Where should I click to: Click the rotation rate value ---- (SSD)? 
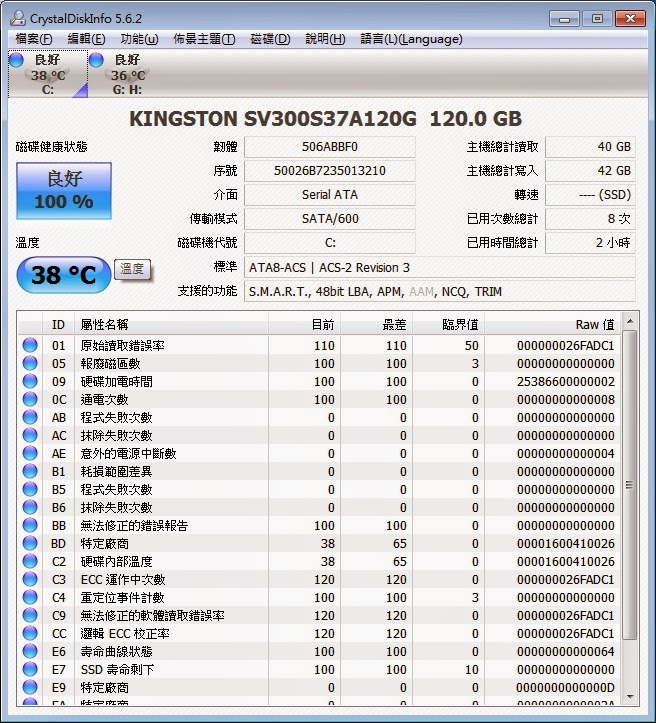(591, 195)
